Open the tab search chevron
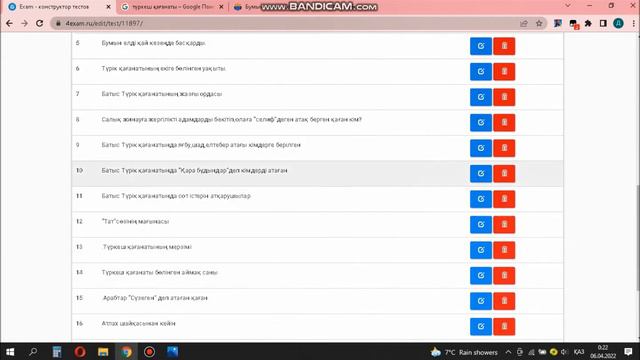Image resolution: width=640 pixels, height=360 pixels. (x=568, y=6)
